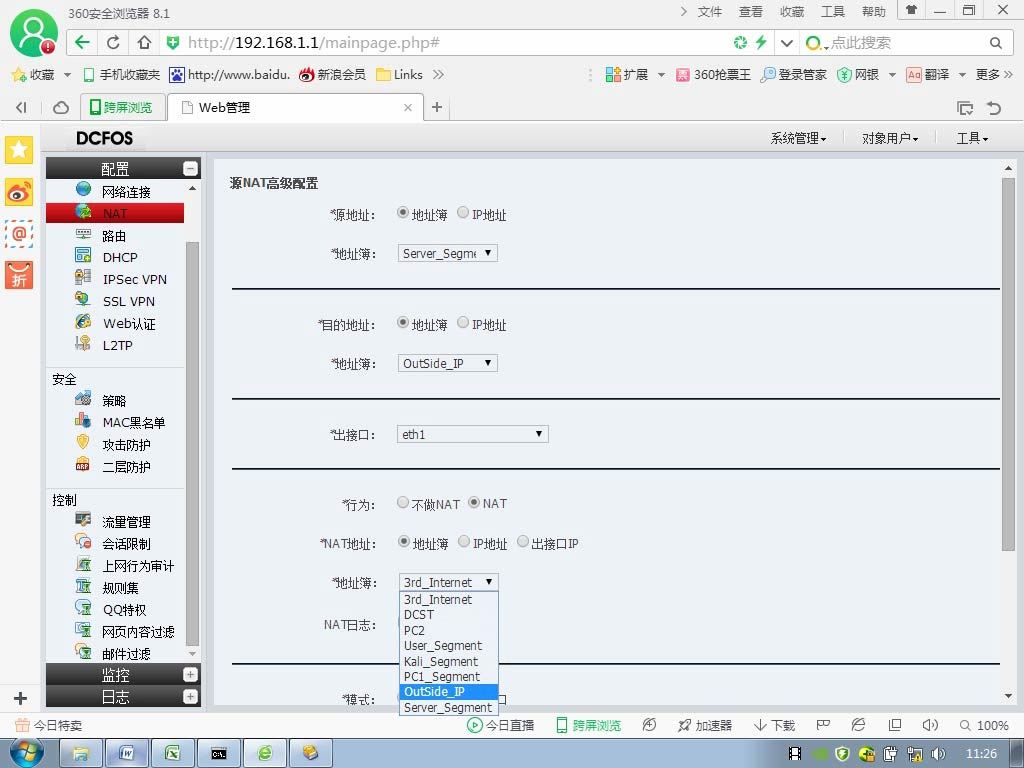The height and width of the screenshot is (768, 1024).
Task: Choose Server_Segment from address list
Action: click(449, 707)
